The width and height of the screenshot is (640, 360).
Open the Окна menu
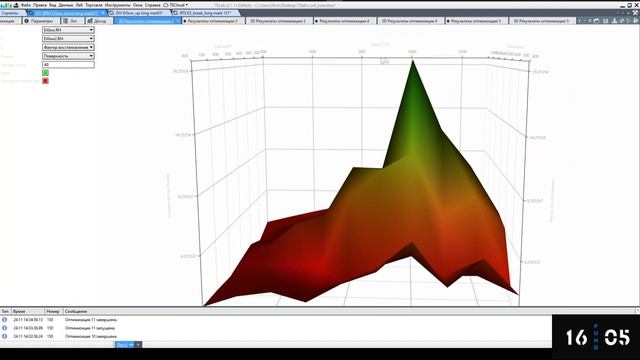point(138,5)
